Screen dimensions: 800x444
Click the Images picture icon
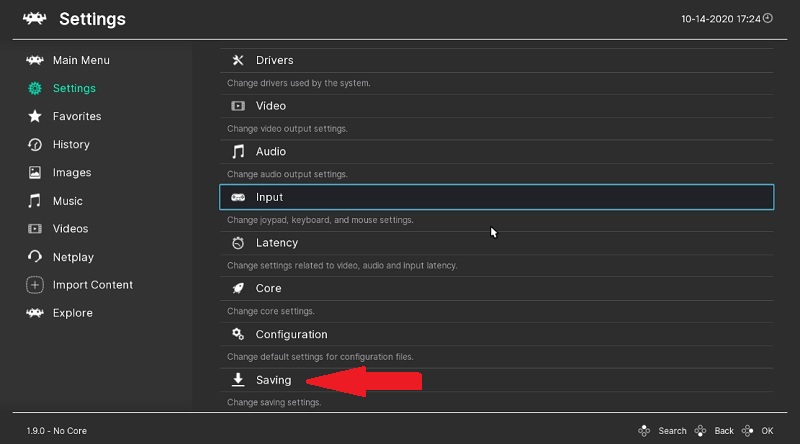click(35, 173)
